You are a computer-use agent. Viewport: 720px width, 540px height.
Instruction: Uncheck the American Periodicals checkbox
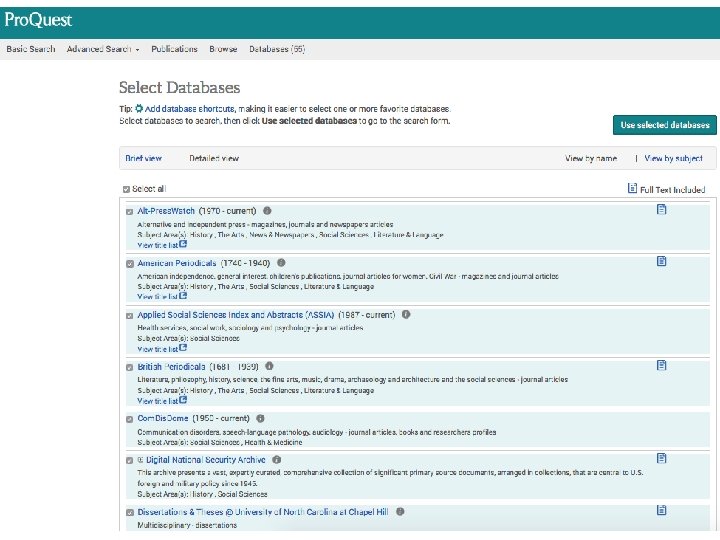tap(129, 264)
